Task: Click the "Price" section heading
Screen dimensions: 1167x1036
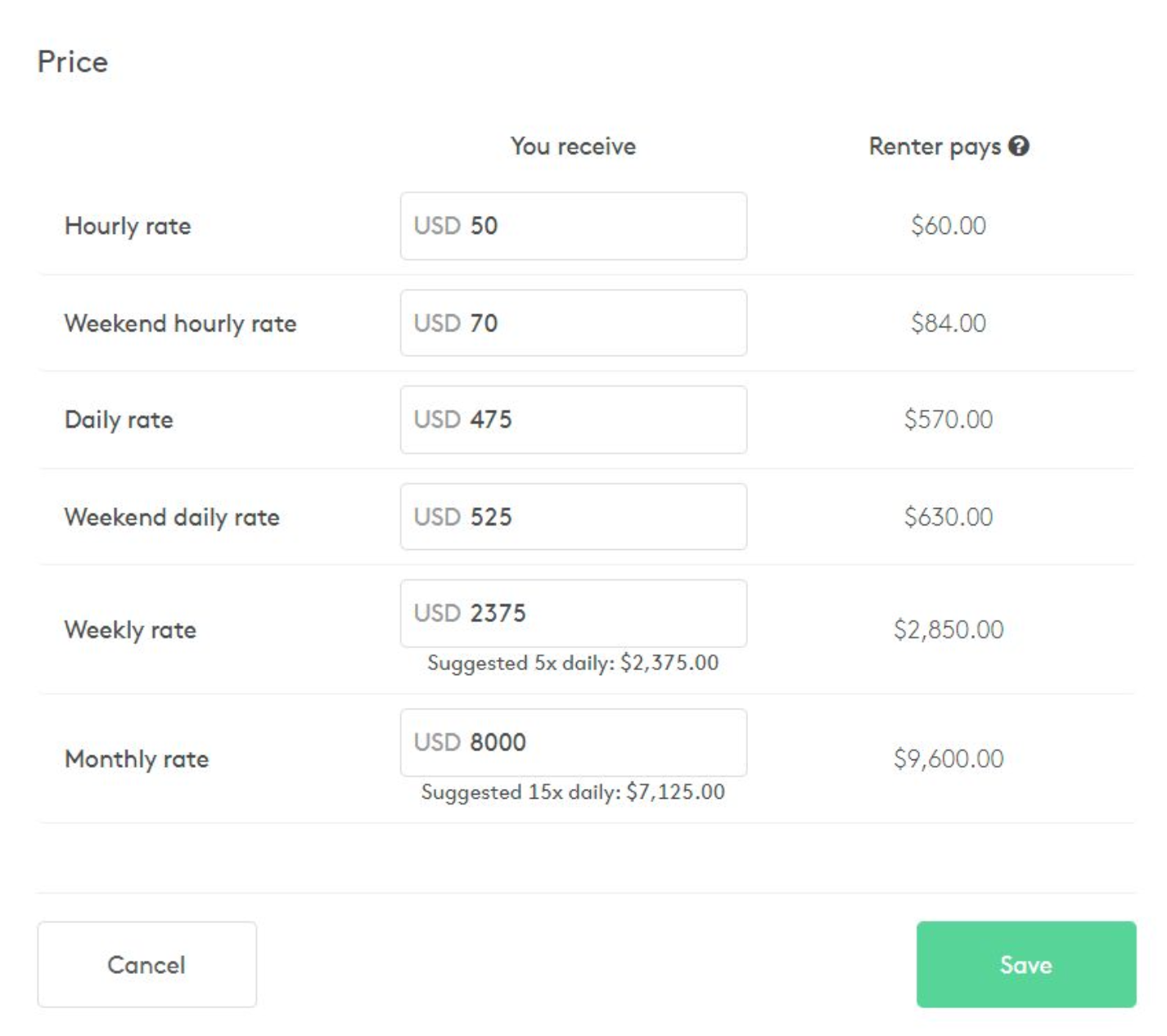Action: click(x=73, y=62)
